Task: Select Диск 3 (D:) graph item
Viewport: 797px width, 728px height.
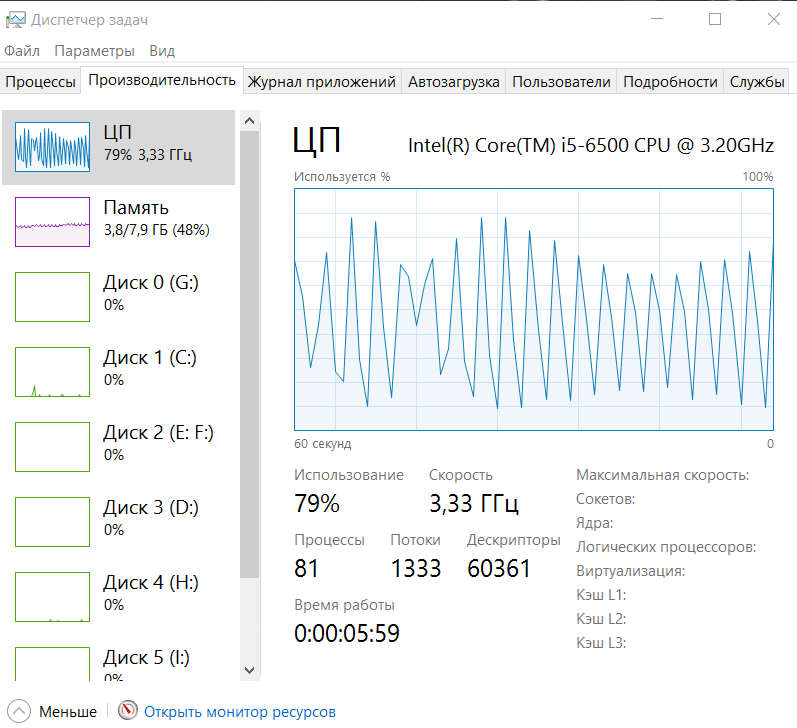Action: point(52,519)
